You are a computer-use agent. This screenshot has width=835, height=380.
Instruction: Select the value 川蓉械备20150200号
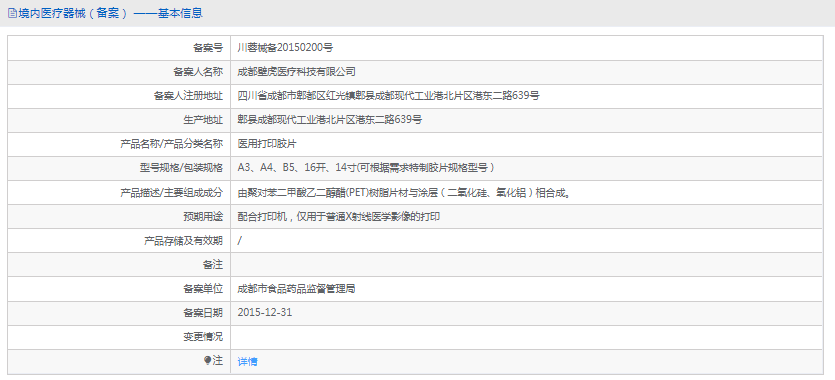(x=285, y=48)
